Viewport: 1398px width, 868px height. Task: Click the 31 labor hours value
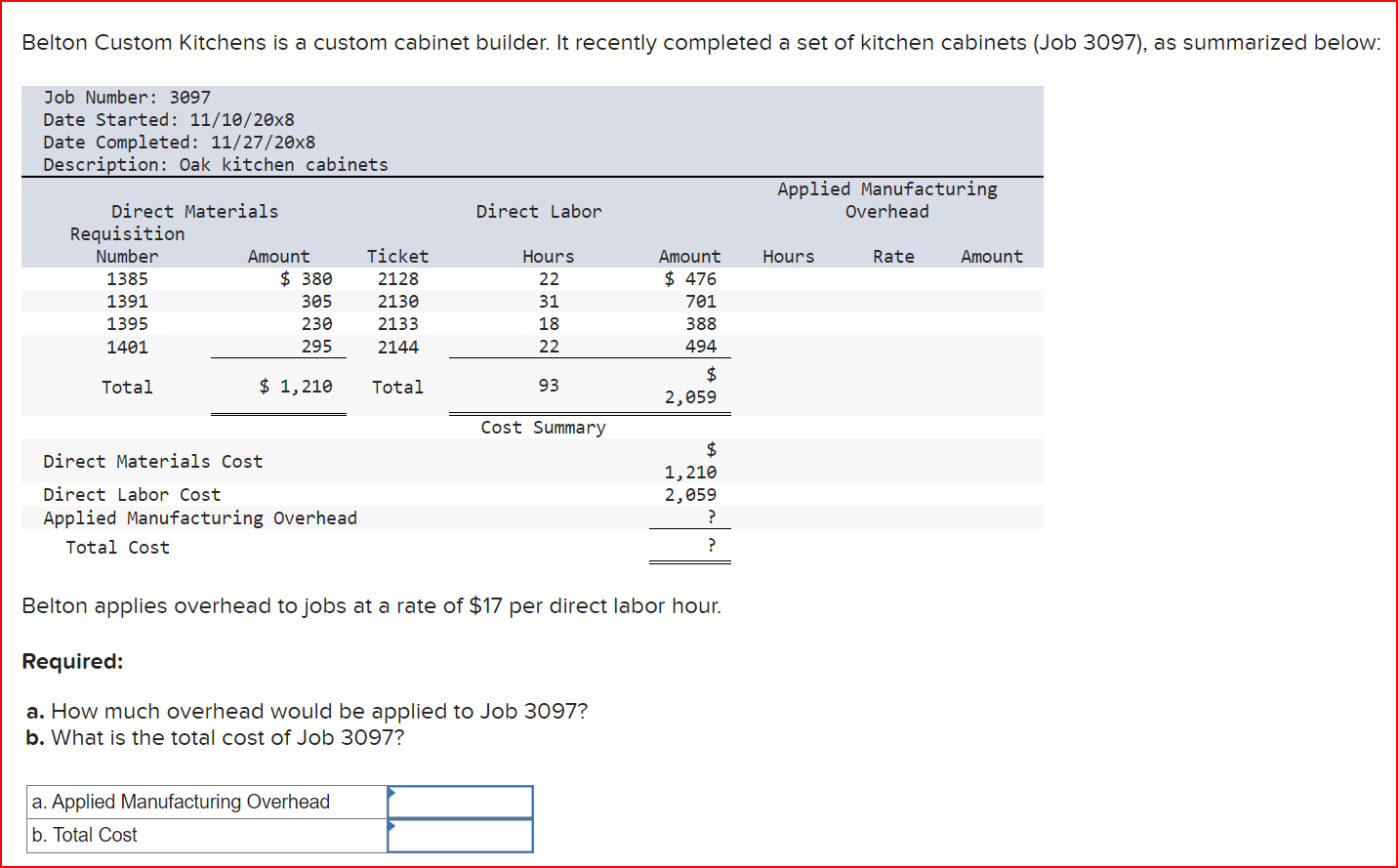[x=549, y=302]
